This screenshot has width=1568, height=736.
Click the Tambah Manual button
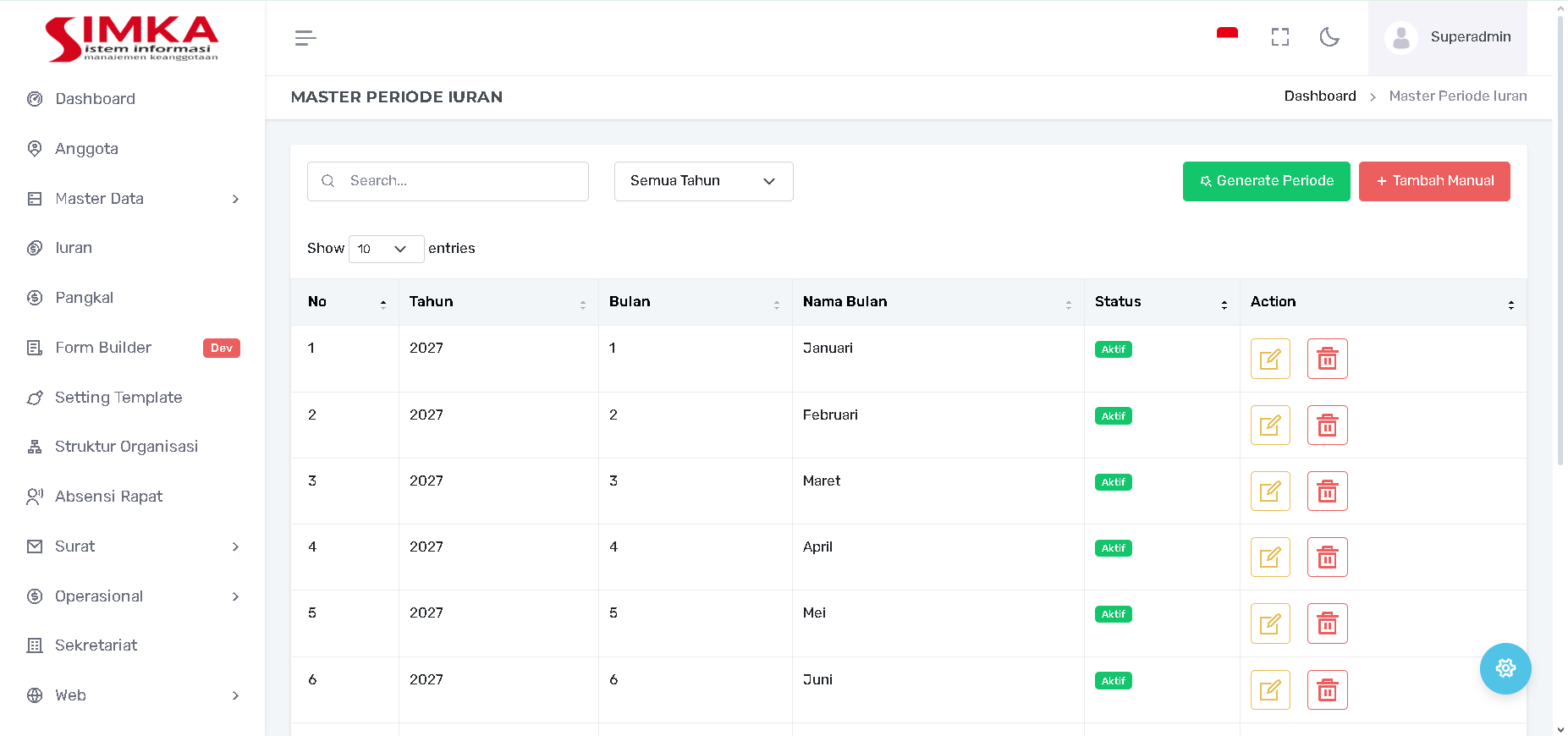[1433, 181]
